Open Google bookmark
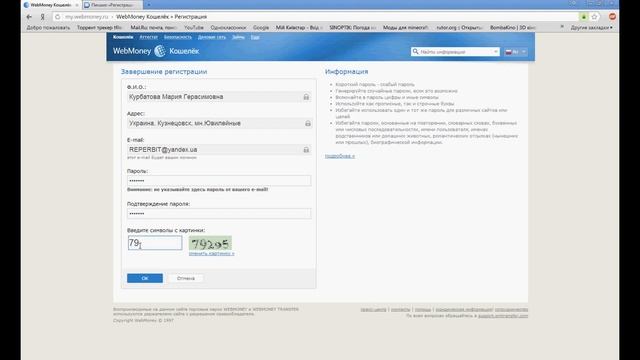This screenshot has width=640, height=360. 261,28
